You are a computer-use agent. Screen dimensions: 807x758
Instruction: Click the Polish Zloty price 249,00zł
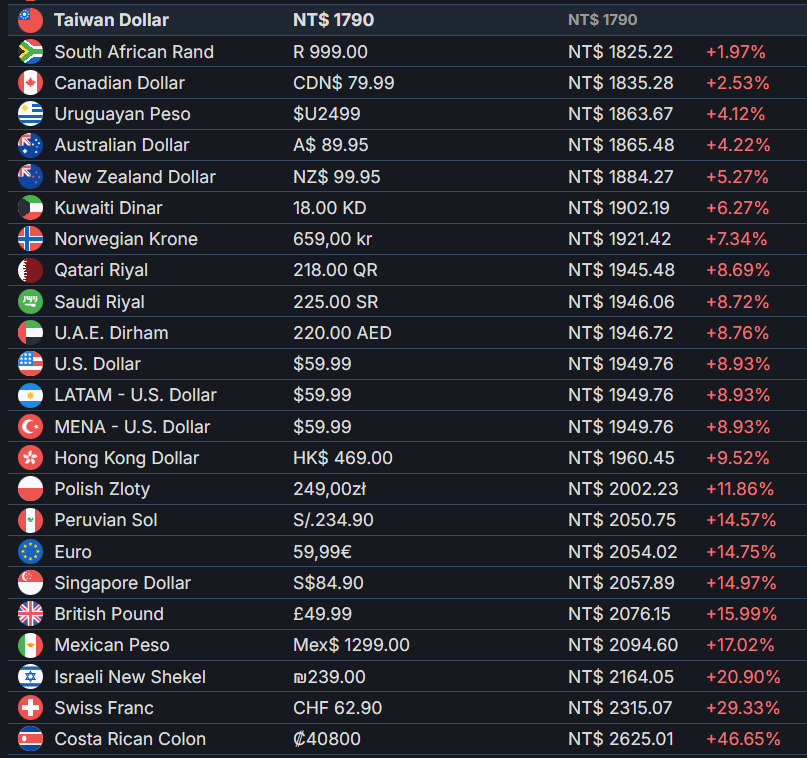[x=329, y=489]
